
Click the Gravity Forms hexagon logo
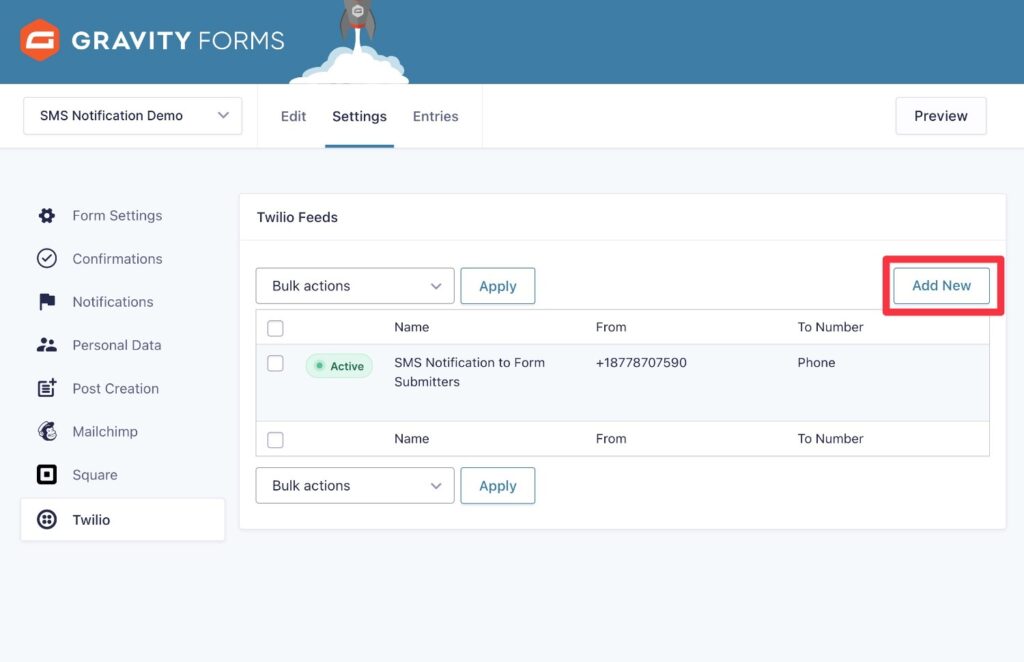(41, 41)
